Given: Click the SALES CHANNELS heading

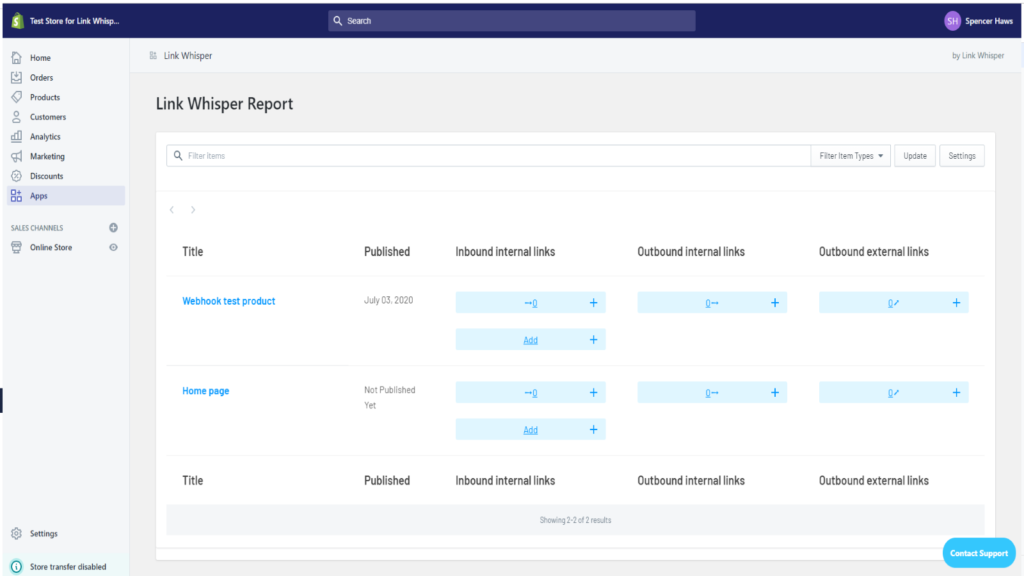Looking at the screenshot, I should tap(37, 228).
